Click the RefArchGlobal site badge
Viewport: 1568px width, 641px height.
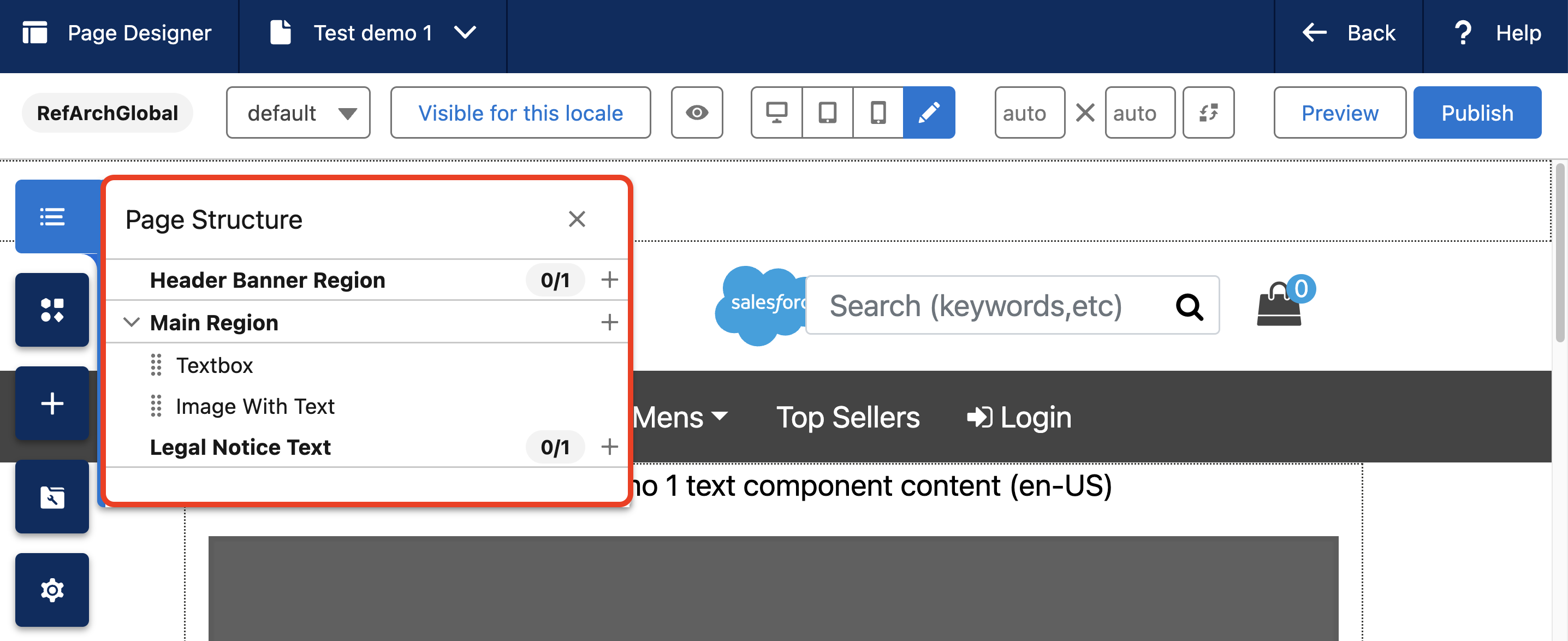pyautogui.click(x=107, y=112)
